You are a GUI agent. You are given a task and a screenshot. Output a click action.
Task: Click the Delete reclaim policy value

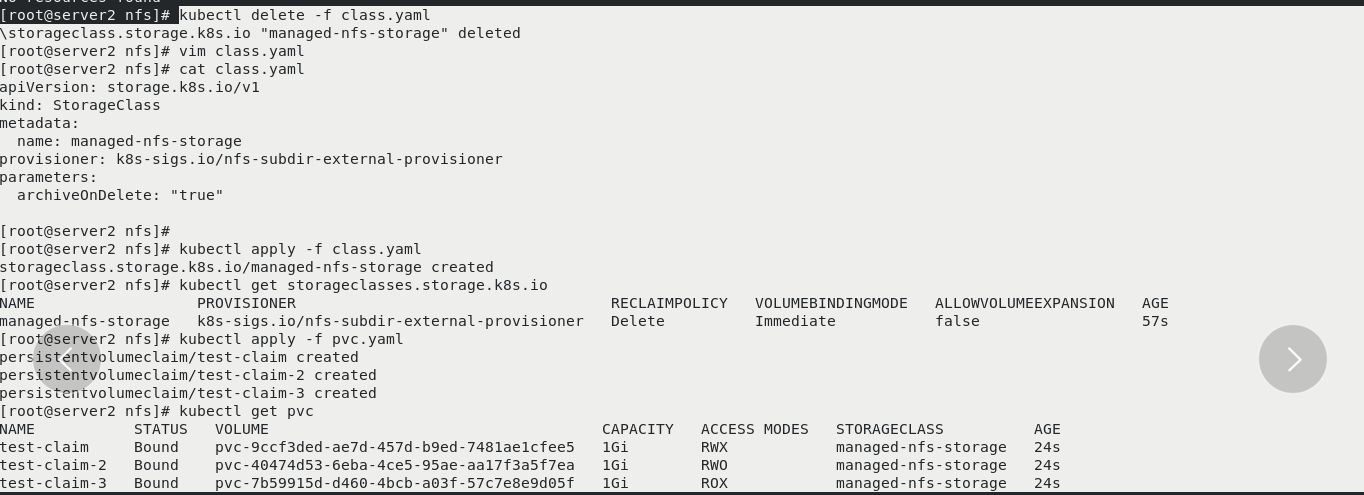click(638, 321)
